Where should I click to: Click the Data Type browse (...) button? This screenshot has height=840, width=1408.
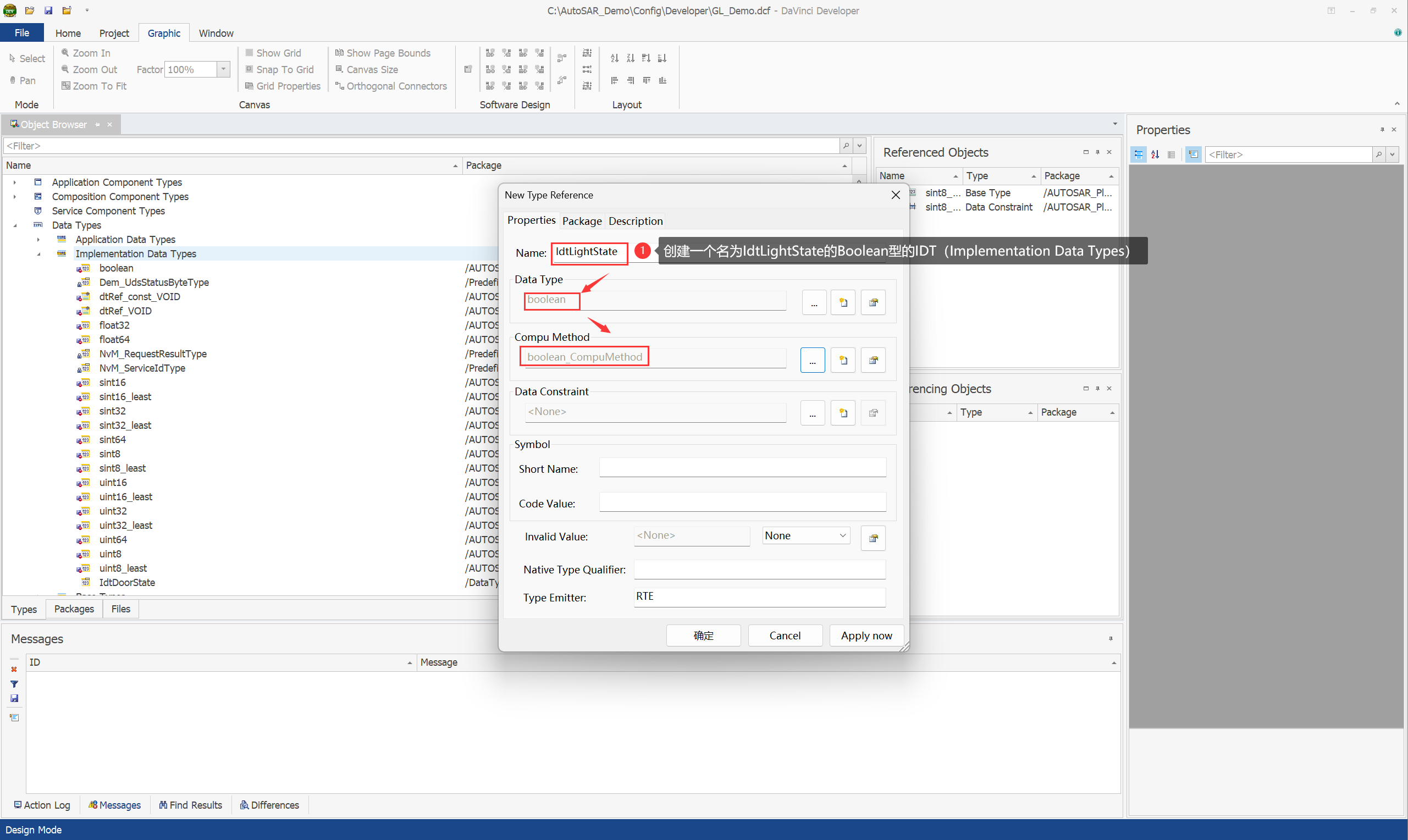coord(814,302)
